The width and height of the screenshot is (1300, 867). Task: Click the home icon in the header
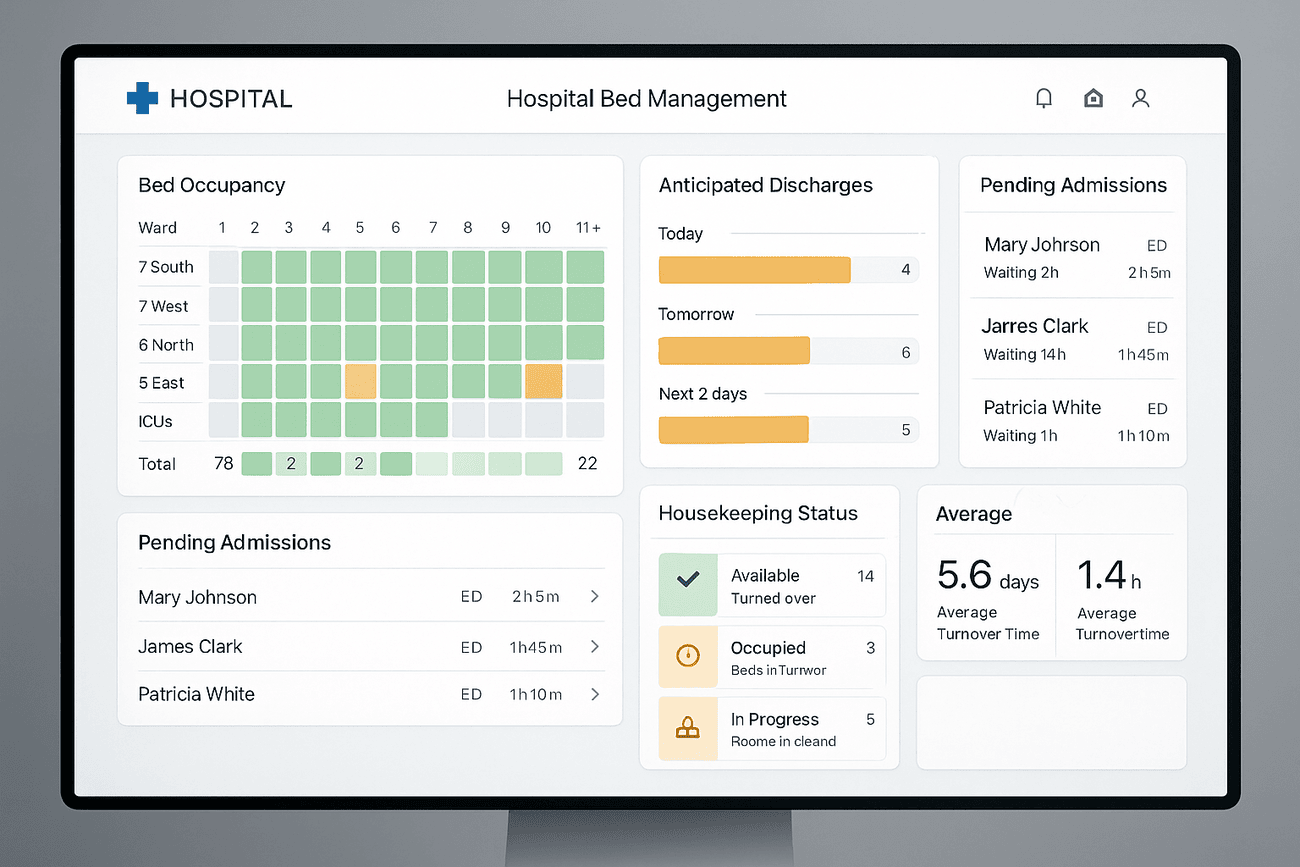[x=1093, y=98]
